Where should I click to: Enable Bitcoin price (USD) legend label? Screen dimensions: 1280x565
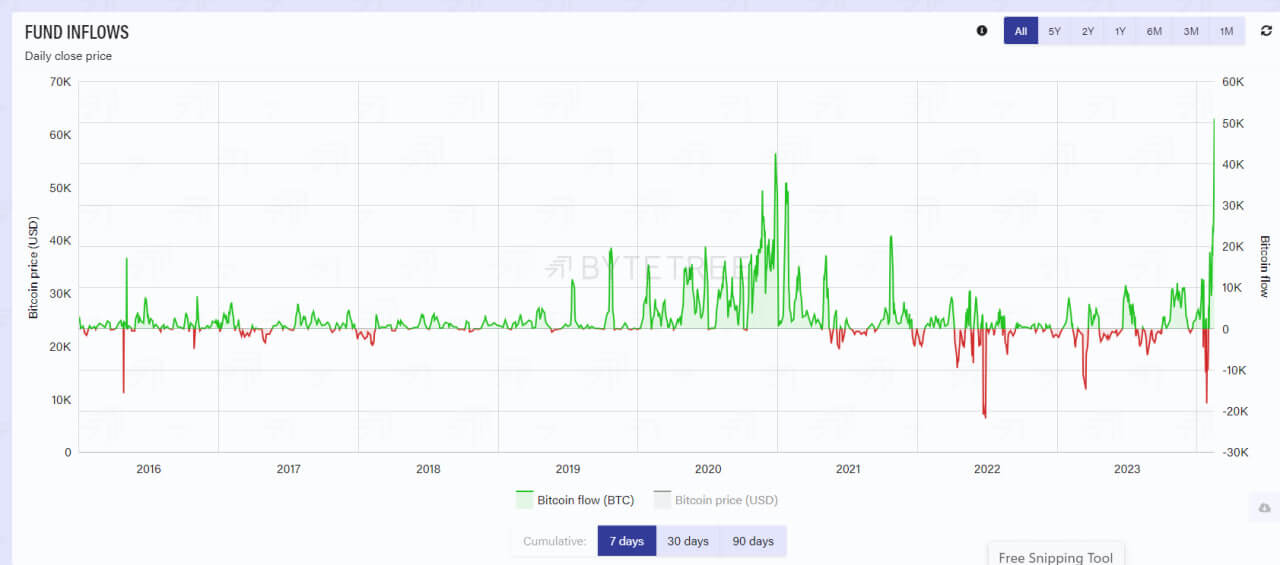pyautogui.click(x=726, y=500)
